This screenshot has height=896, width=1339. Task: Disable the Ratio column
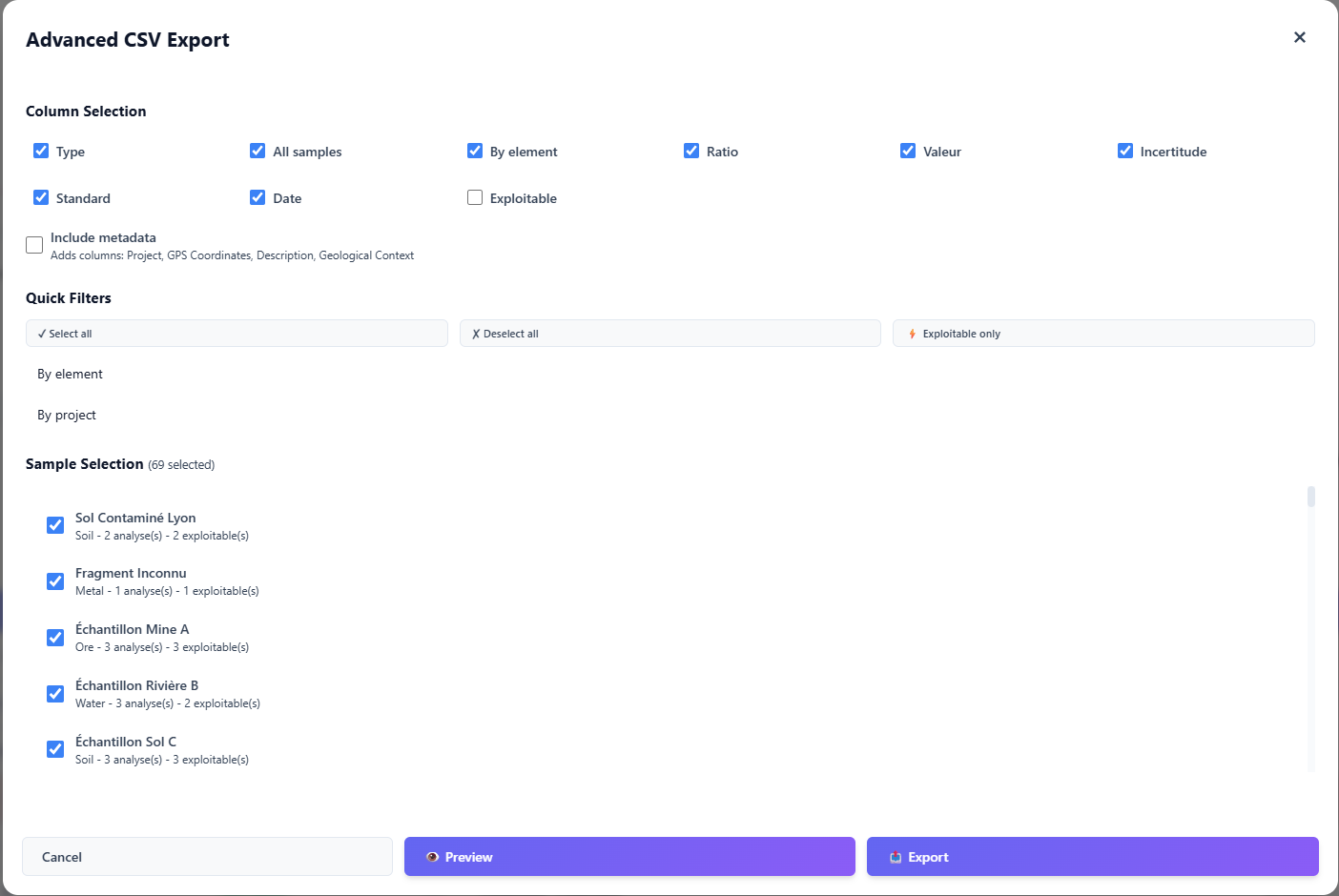691,150
